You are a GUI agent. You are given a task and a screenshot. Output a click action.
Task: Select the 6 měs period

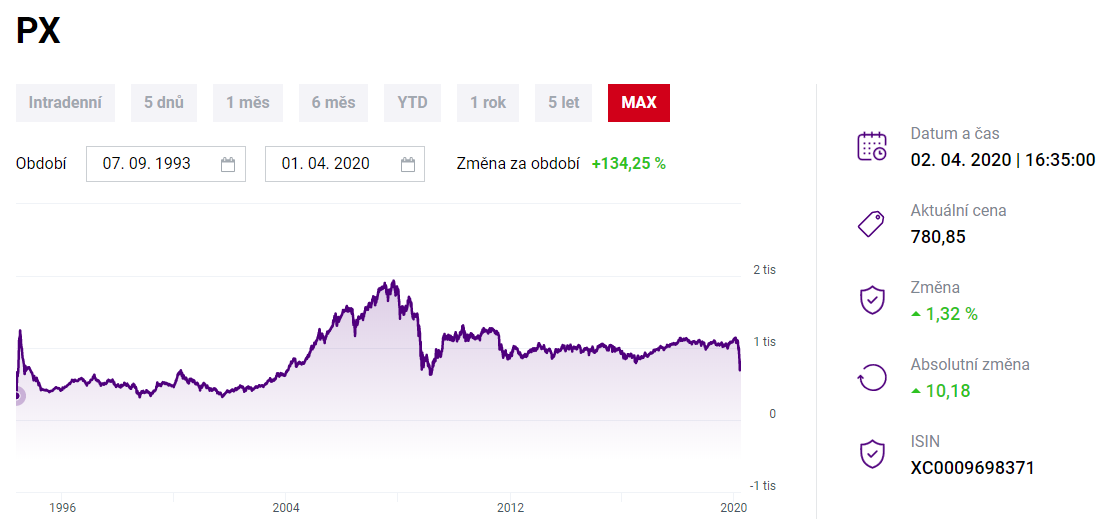tap(333, 103)
